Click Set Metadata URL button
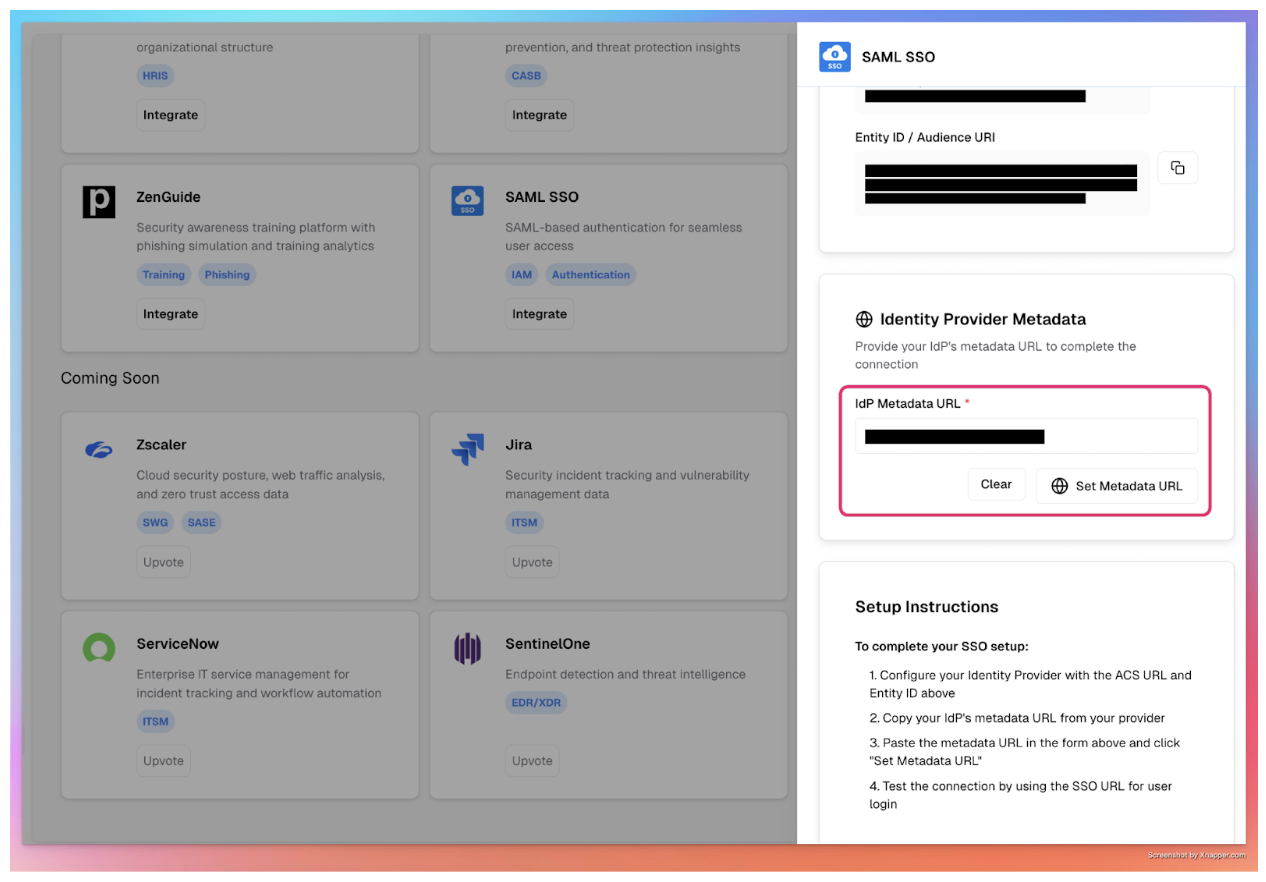The height and width of the screenshot is (882, 1266). (1116, 486)
